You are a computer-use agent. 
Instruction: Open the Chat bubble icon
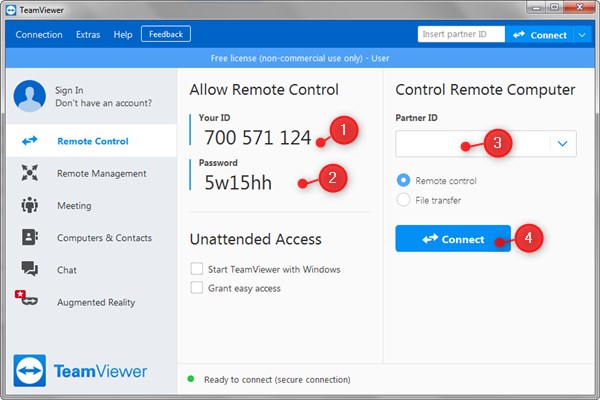(x=29, y=270)
